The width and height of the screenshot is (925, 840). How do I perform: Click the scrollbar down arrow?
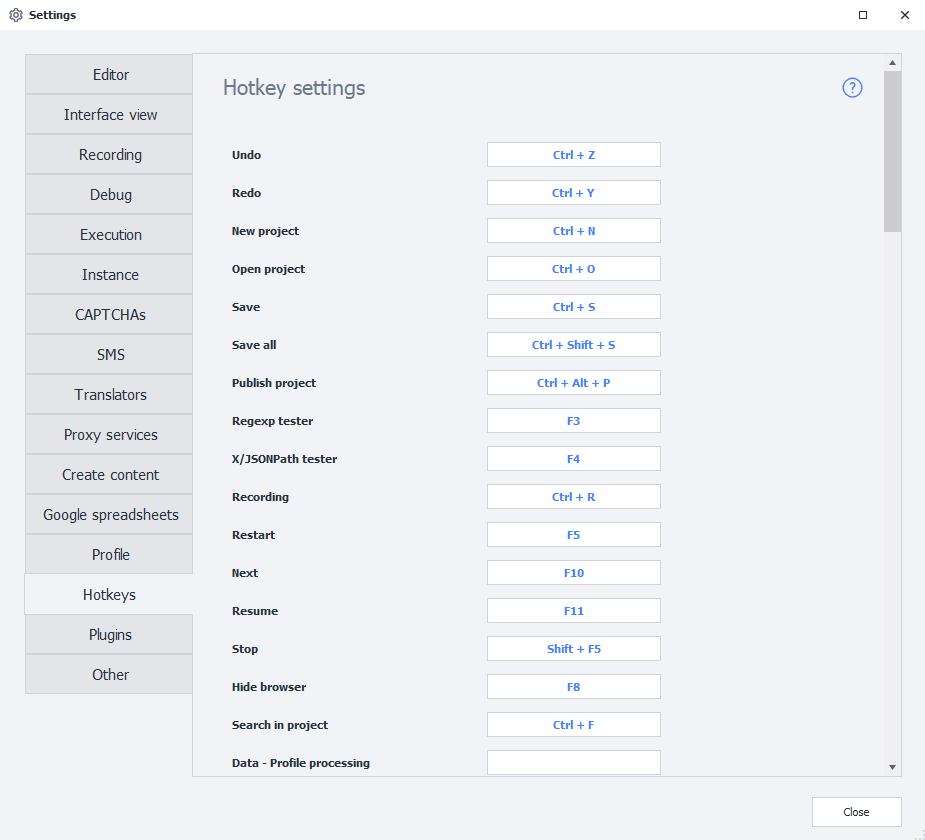point(892,766)
